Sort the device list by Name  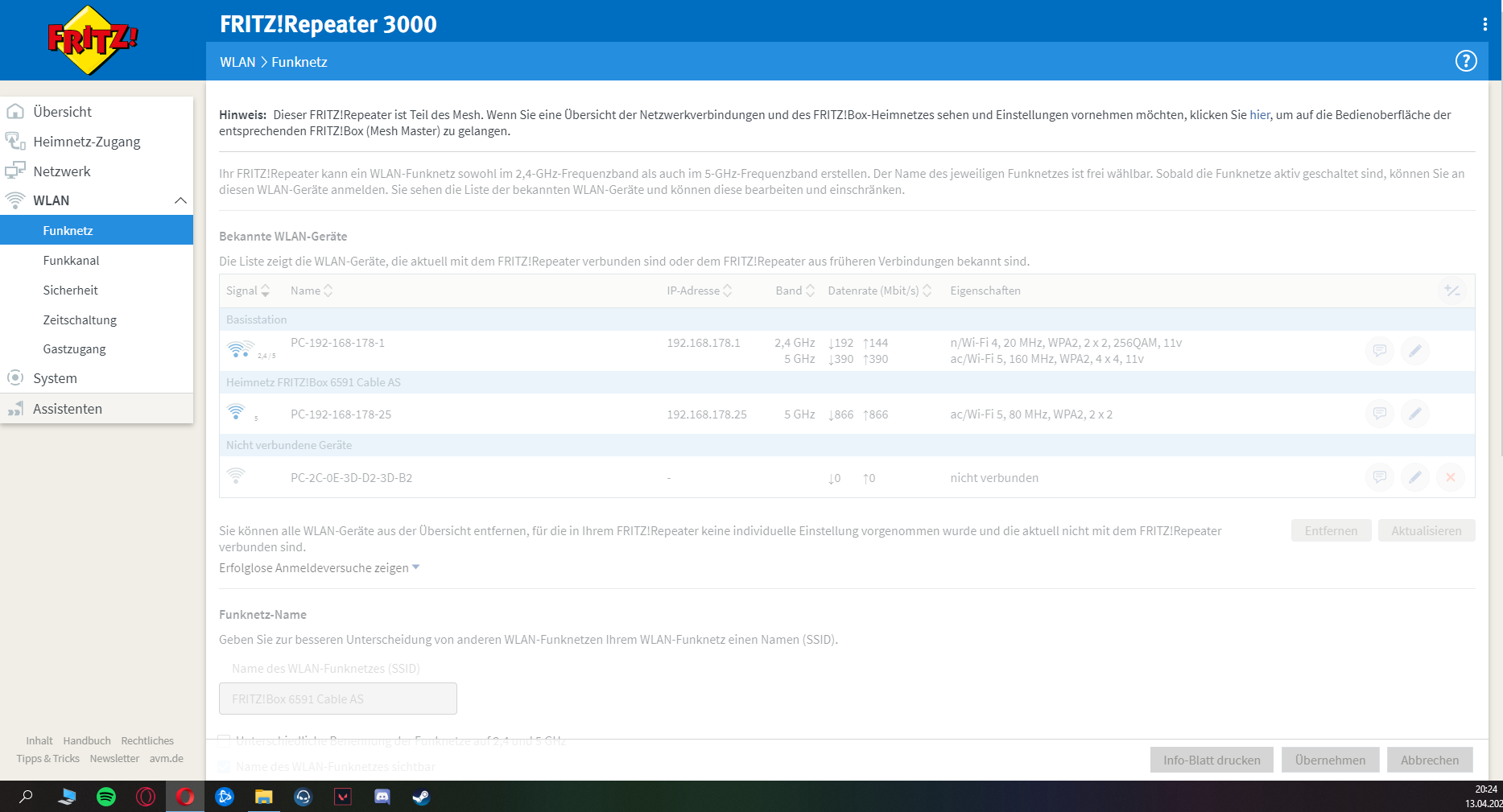pyautogui.click(x=312, y=291)
